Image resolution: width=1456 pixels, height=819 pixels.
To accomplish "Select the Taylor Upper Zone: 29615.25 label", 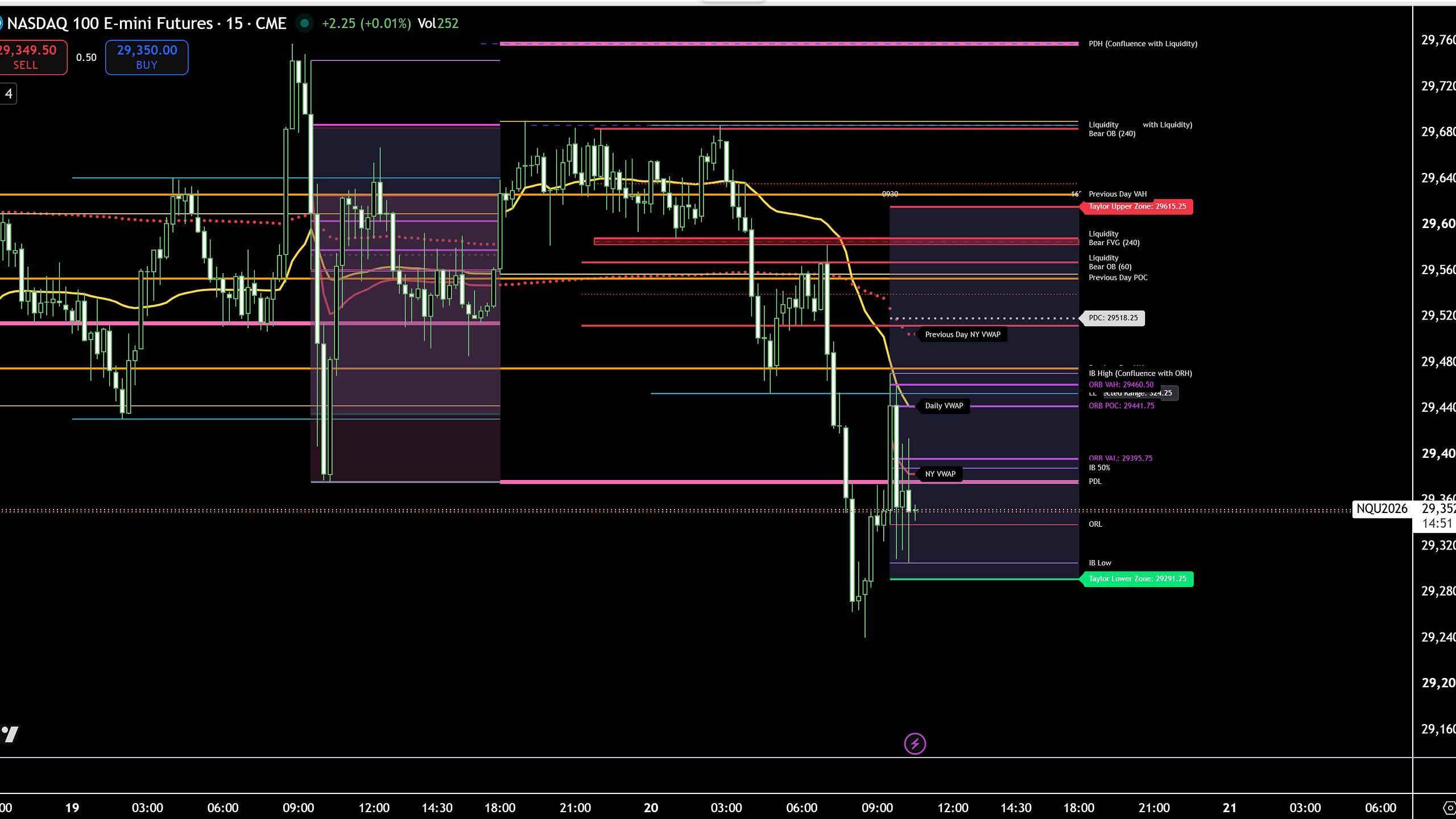I will (1137, 206).
